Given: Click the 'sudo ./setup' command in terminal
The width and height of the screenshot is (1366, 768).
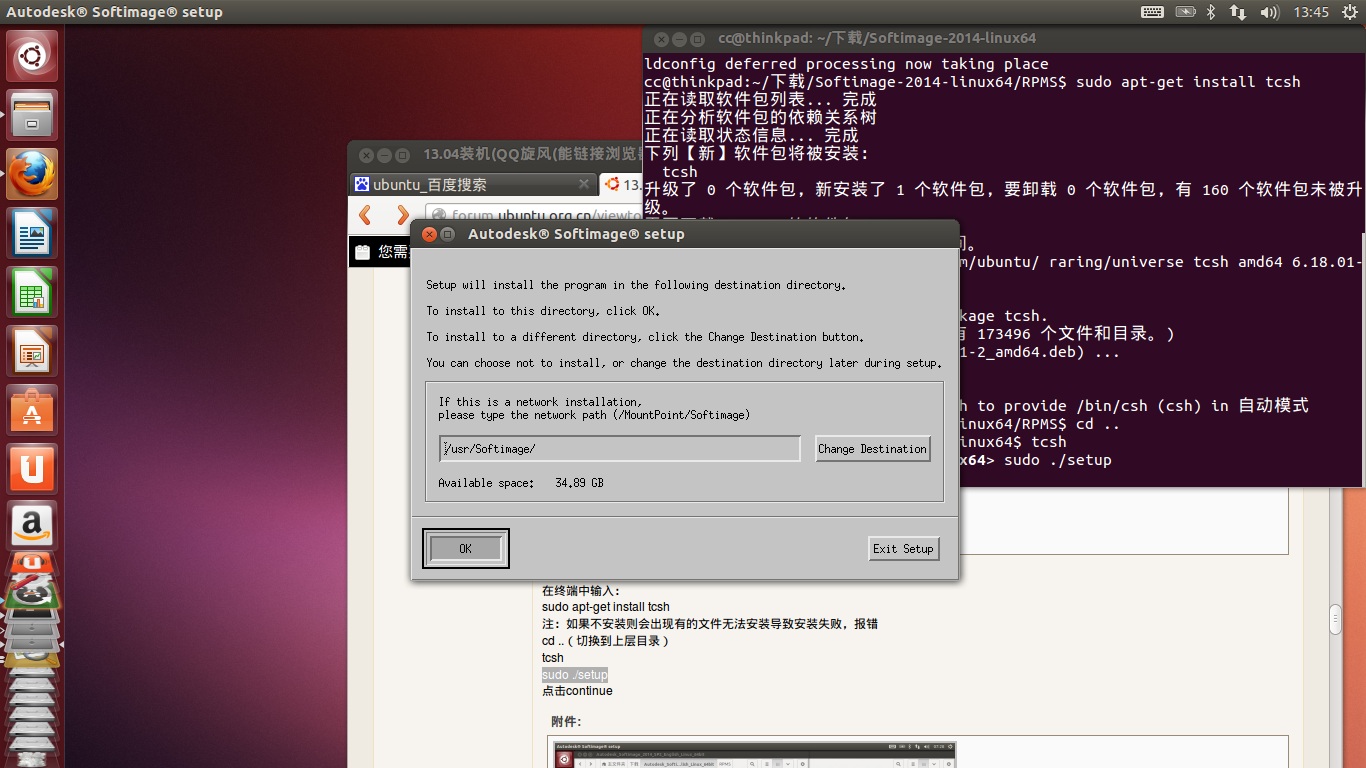Looking at the screenshot, I should pyautogui.click(x=1058, y=460).
